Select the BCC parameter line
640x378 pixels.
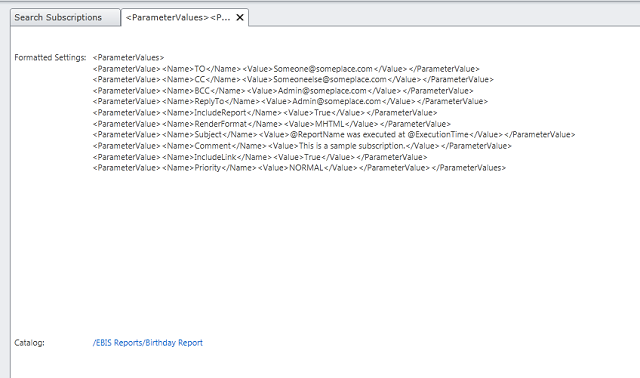[x=283, y=91]
